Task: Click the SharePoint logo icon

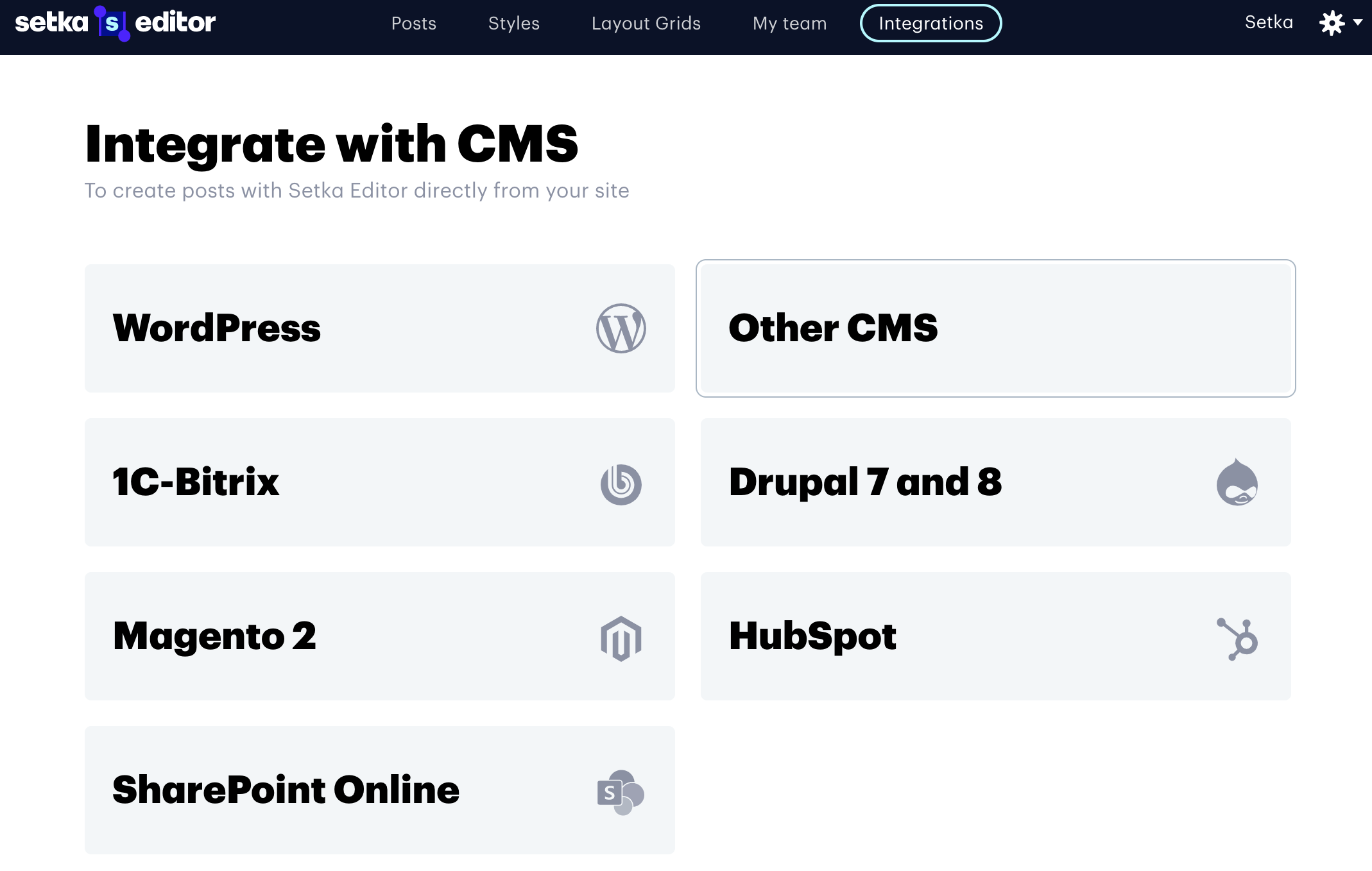Action: coord(620,792)
